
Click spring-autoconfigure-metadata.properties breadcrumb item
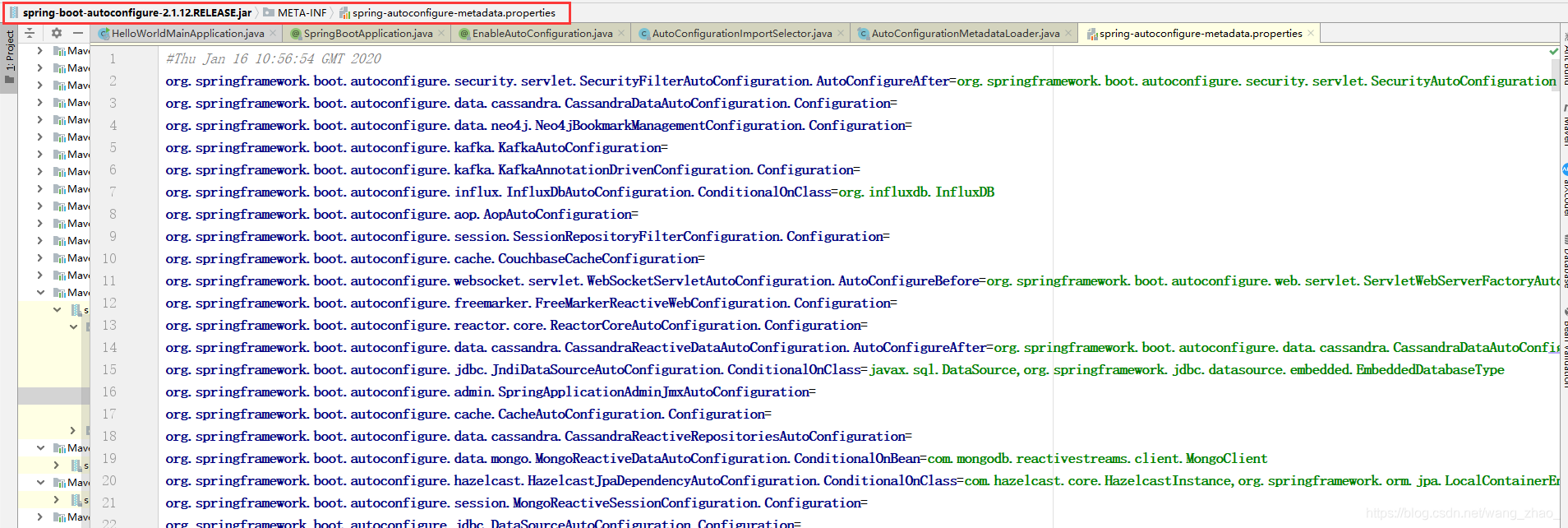point(447,12)
